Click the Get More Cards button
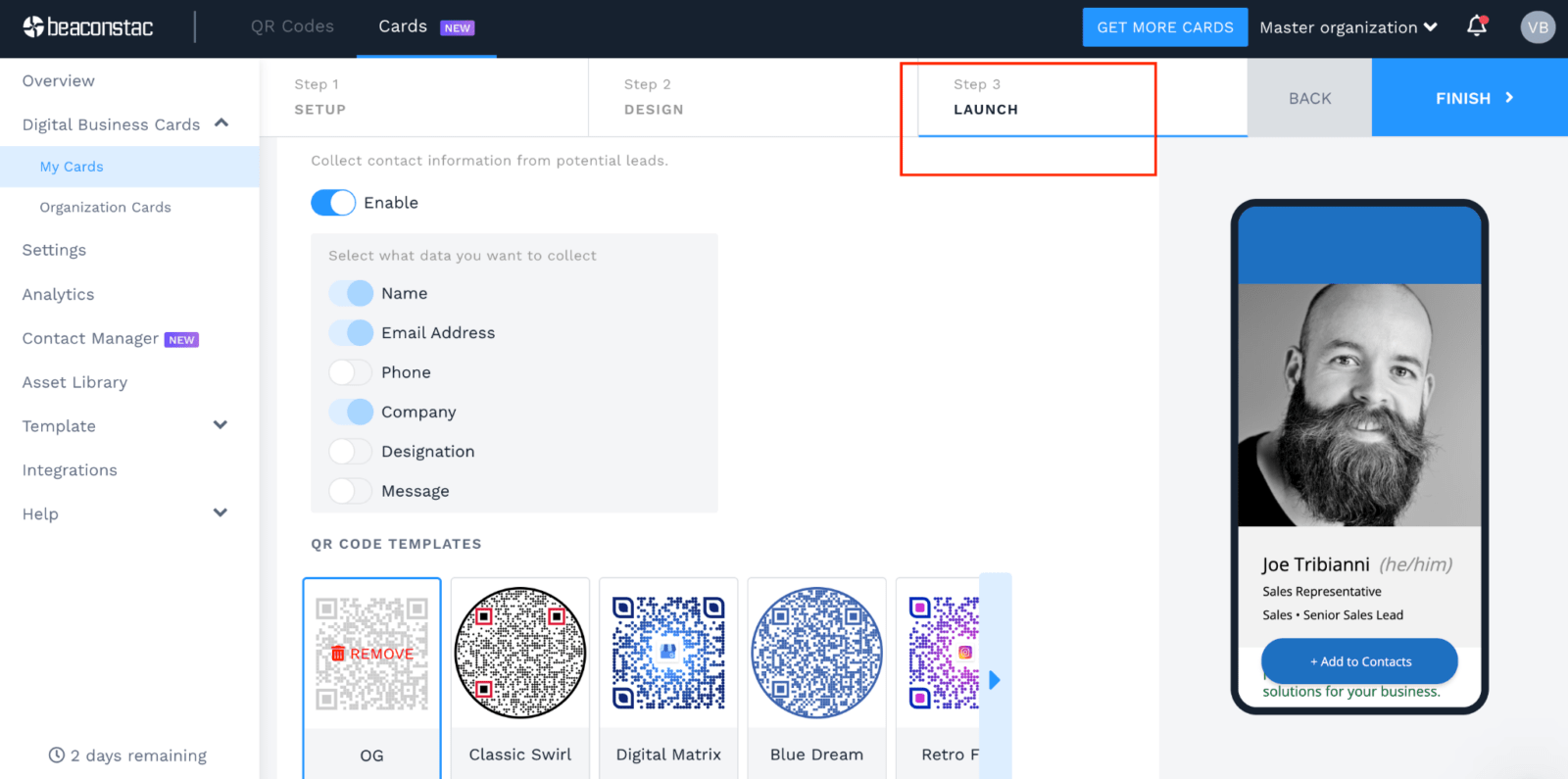Image resolution: width=1568 pixels, height=779 pixels. [x=1164, y=27]
